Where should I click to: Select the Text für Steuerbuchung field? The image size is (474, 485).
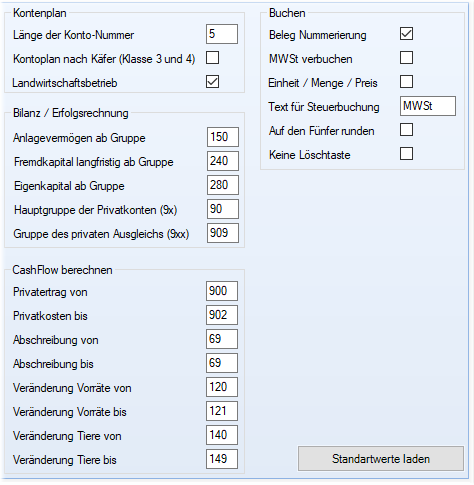[x=428, y=106]
